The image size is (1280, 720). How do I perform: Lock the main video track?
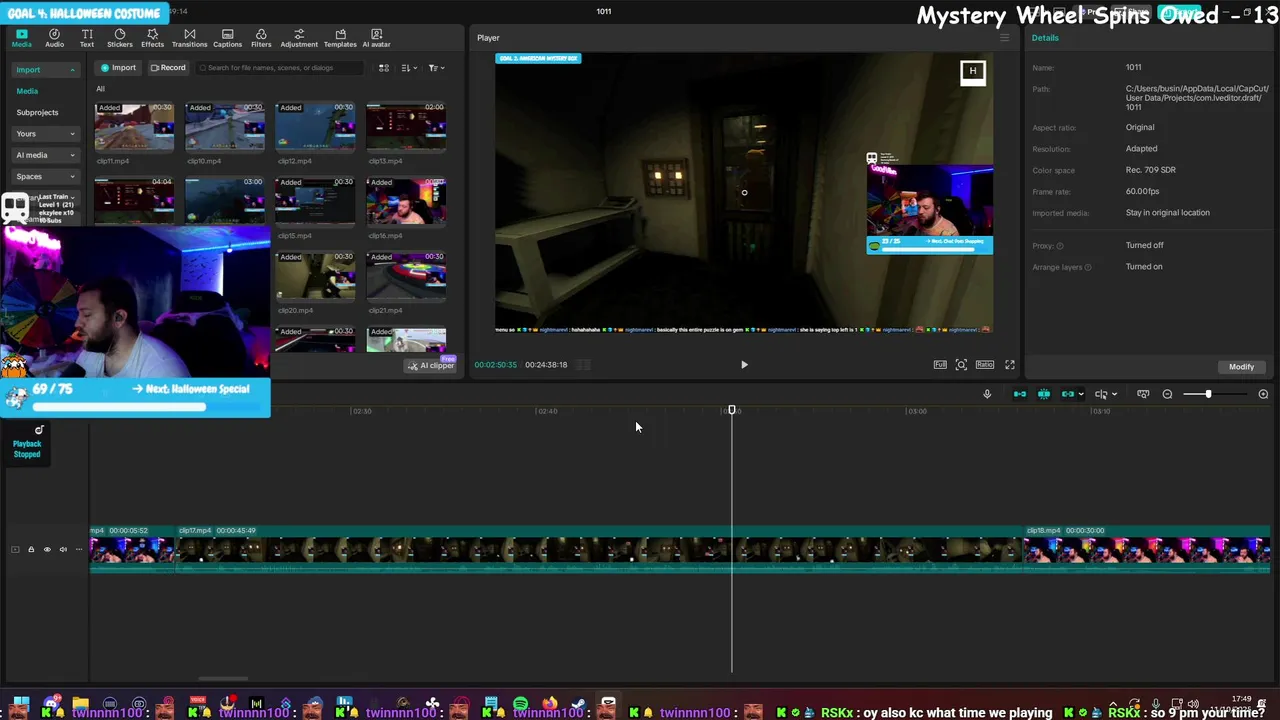point(31,549)
